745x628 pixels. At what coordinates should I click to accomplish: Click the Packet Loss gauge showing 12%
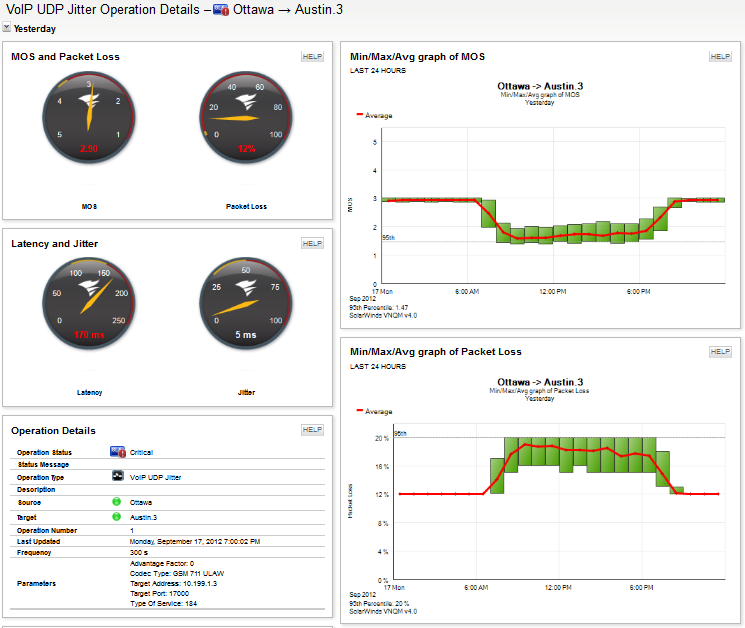[246, 117]
